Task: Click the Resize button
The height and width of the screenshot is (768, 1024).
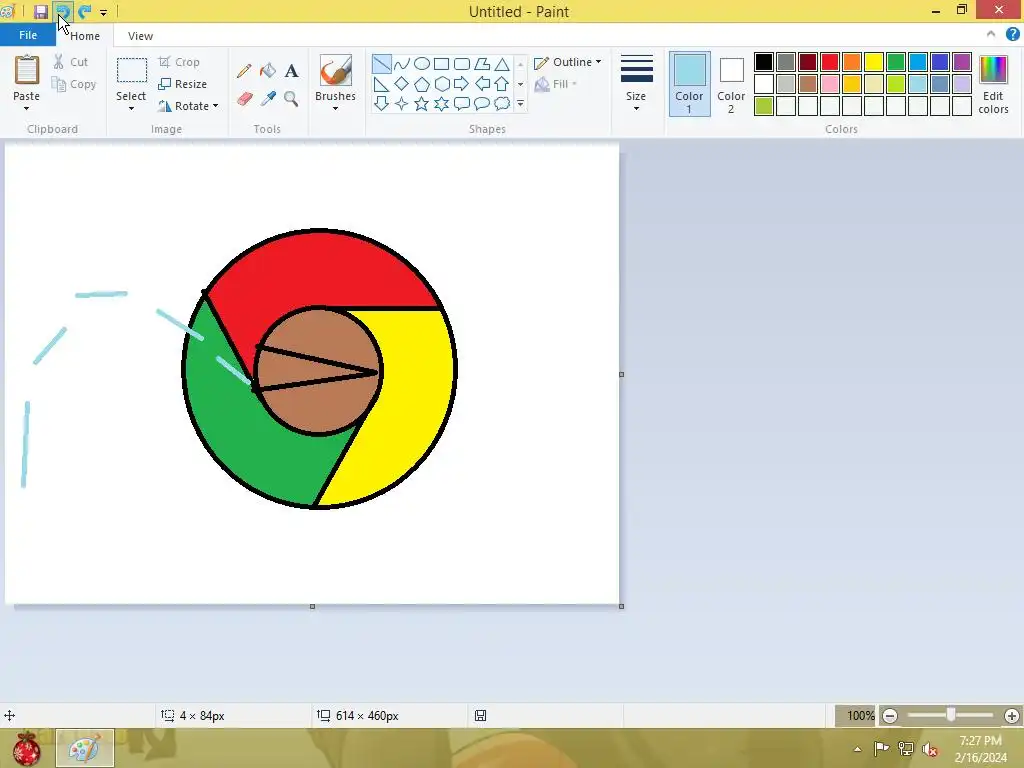Action: coord(183,84)
